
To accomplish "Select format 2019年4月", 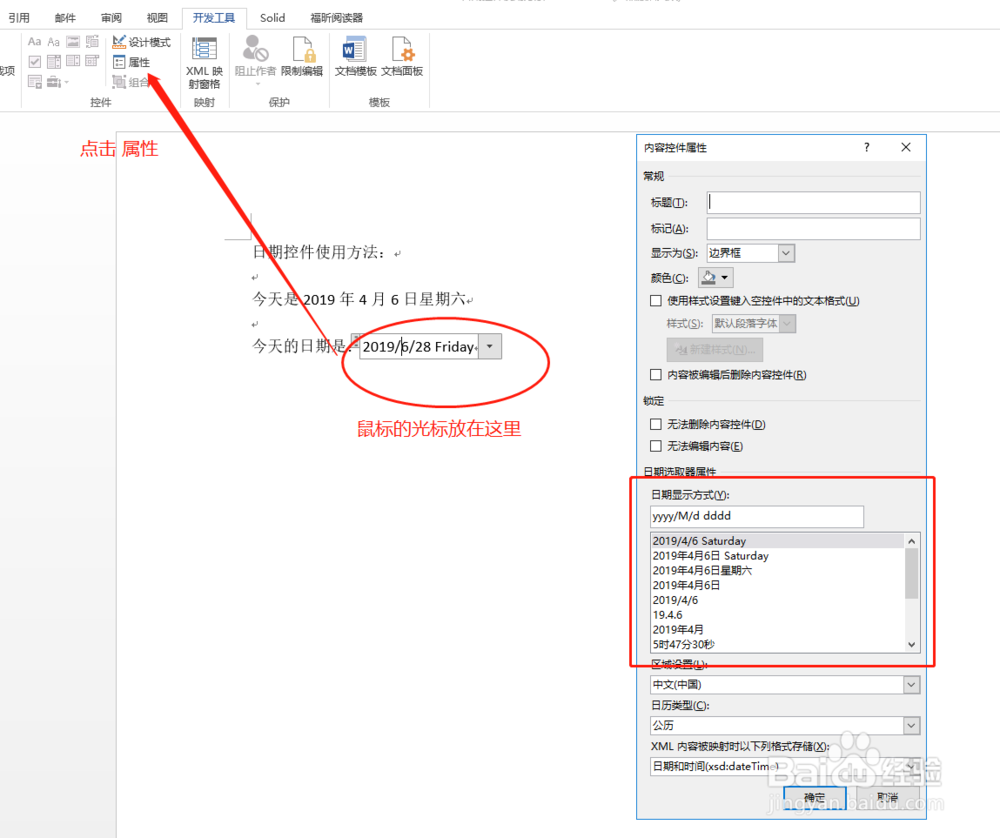I will point(777,629).
